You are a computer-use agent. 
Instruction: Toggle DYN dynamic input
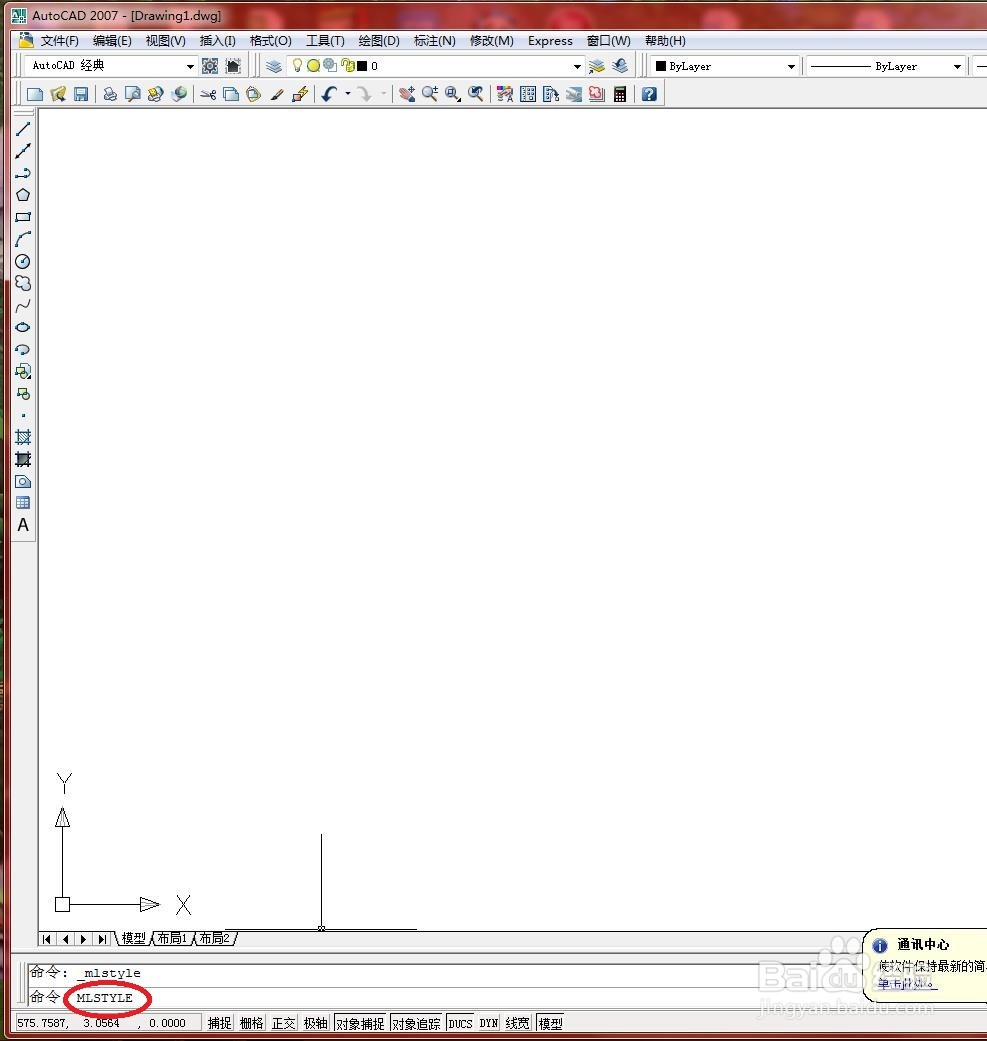pos(489,1023)
